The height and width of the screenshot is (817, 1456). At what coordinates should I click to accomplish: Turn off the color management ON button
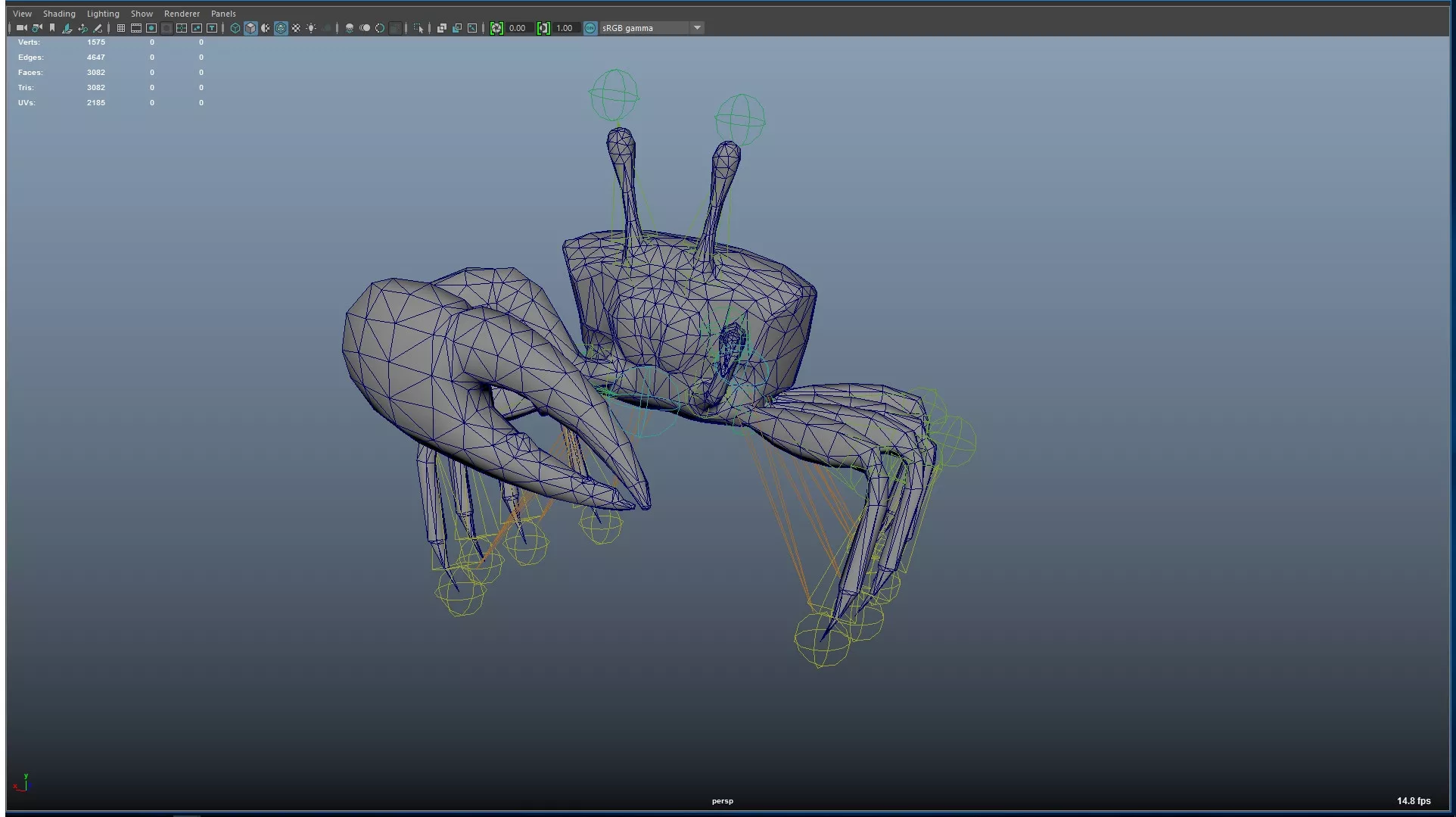pyautogui.click(x=590, y=28)
